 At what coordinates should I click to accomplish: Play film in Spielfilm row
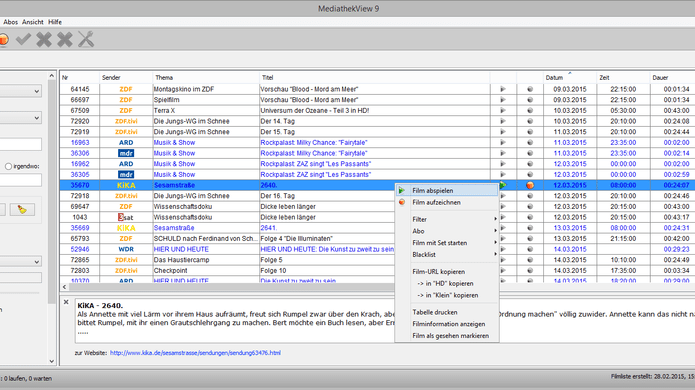point(503,100)
